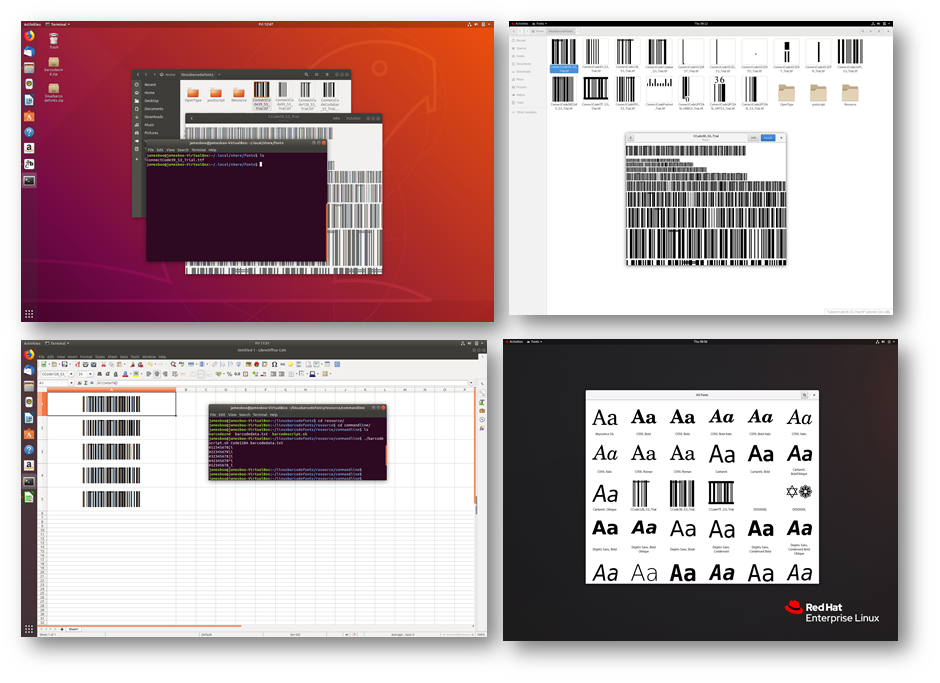Click the Sum sigma icon beside the formula bar

(x=86, y=383)
